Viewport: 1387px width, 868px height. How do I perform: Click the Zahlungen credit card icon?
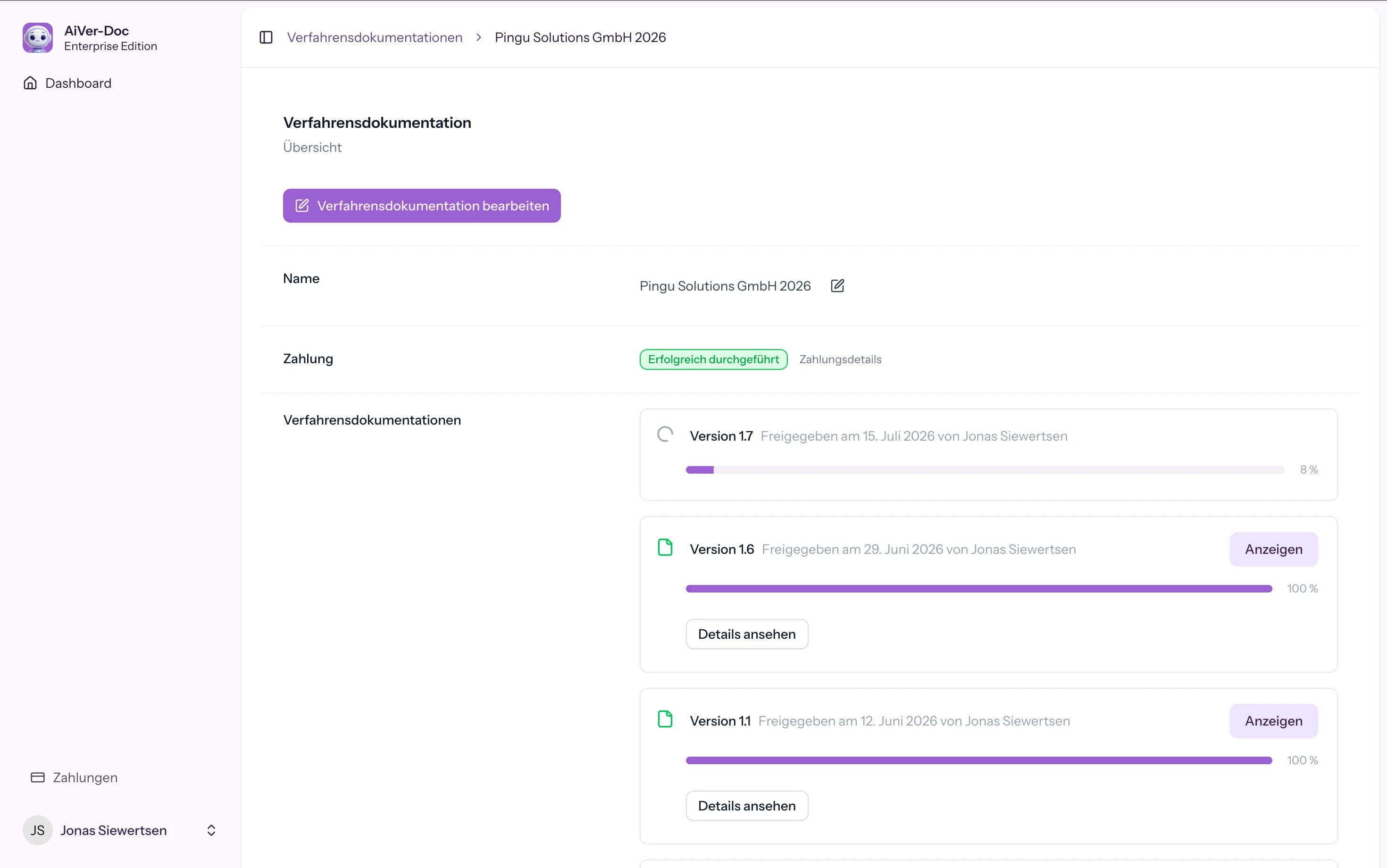tap(38, 777)
